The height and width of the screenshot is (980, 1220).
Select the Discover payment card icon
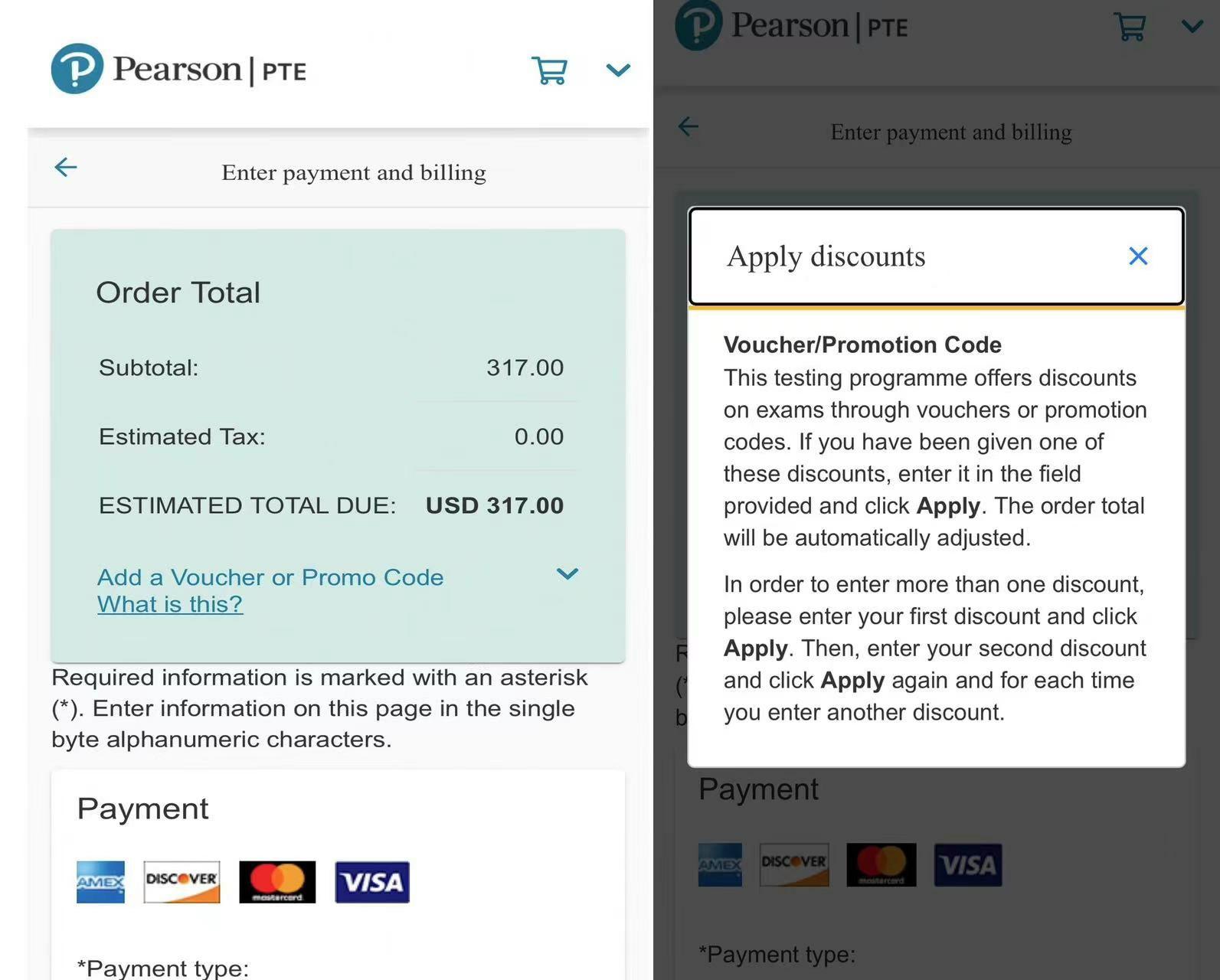[182, 882]
